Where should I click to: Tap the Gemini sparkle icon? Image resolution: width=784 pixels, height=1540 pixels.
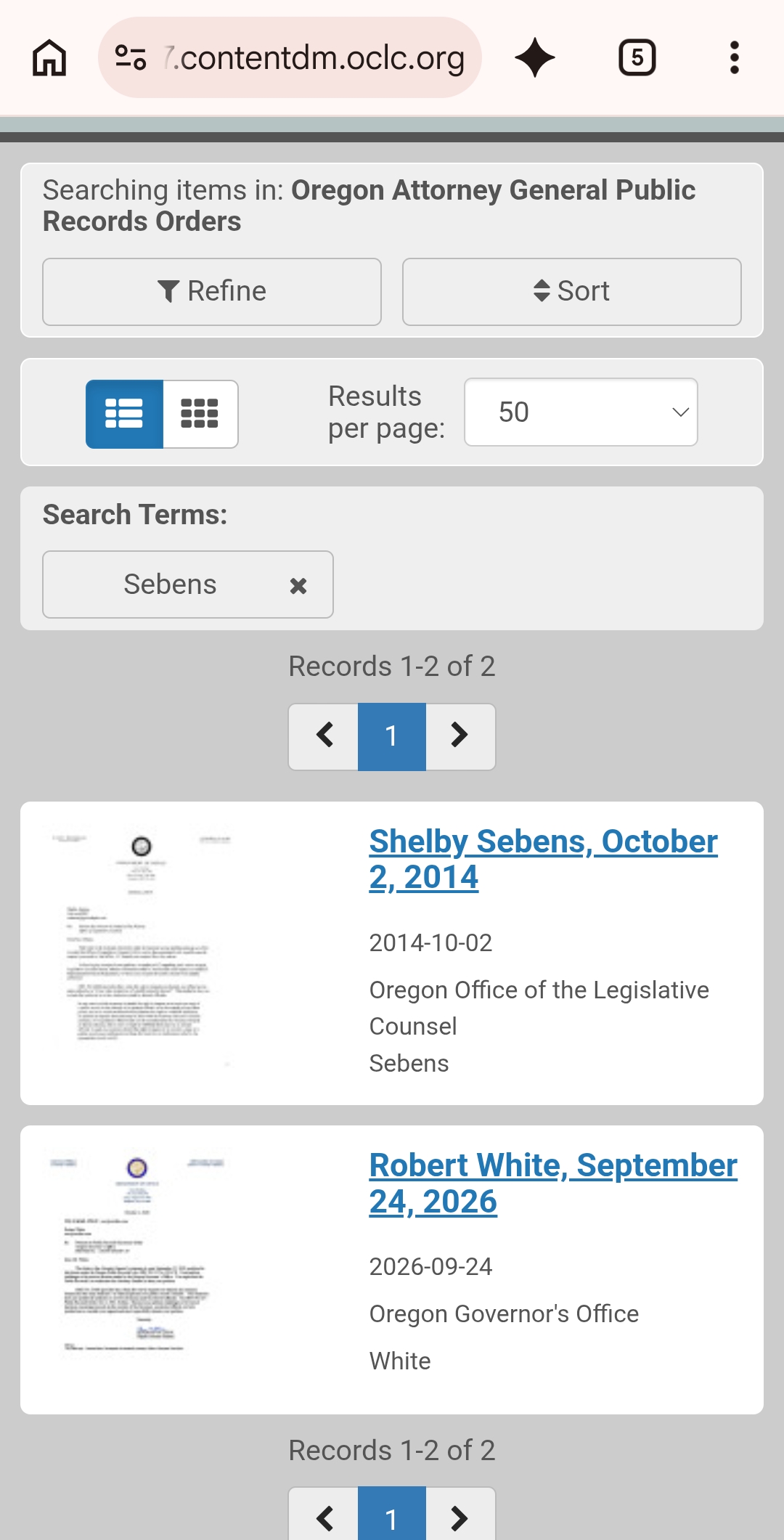[535, 57]
